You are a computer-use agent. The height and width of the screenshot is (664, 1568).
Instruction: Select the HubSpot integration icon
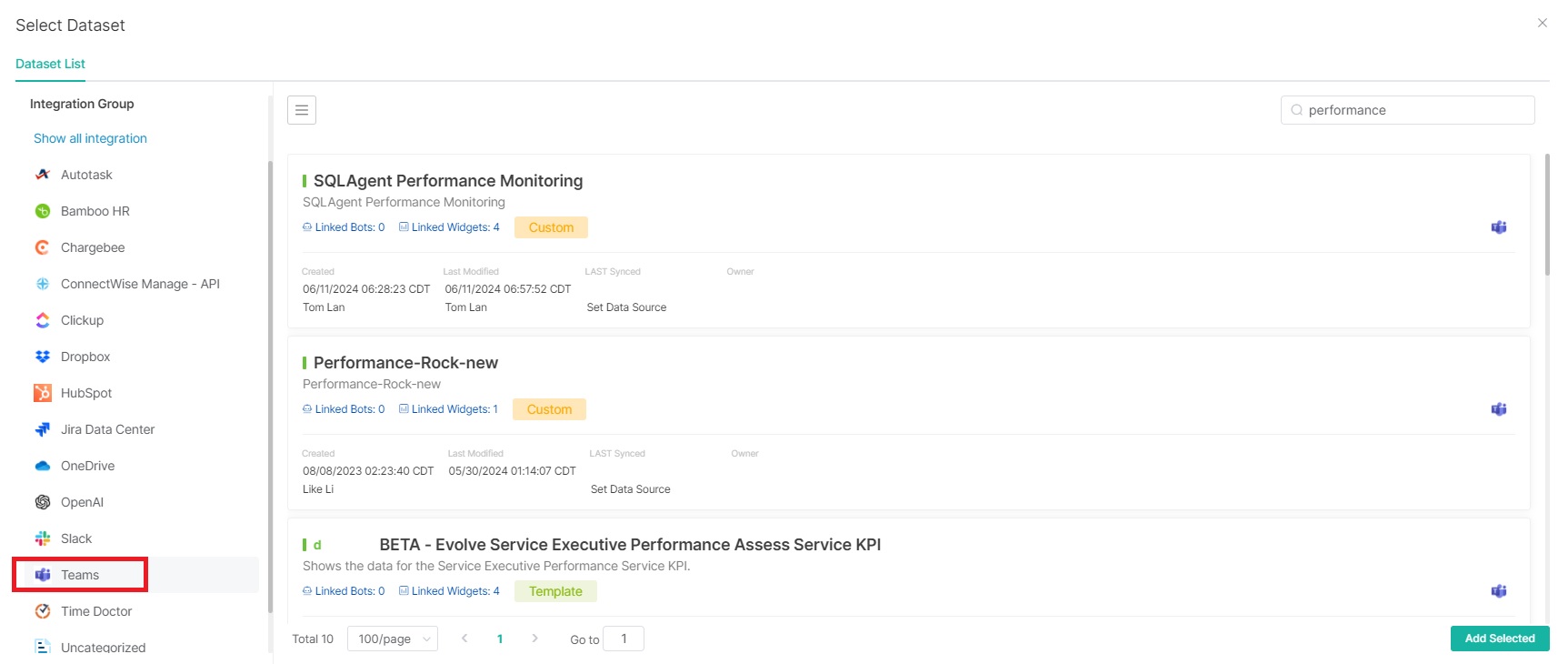[43, 393]
